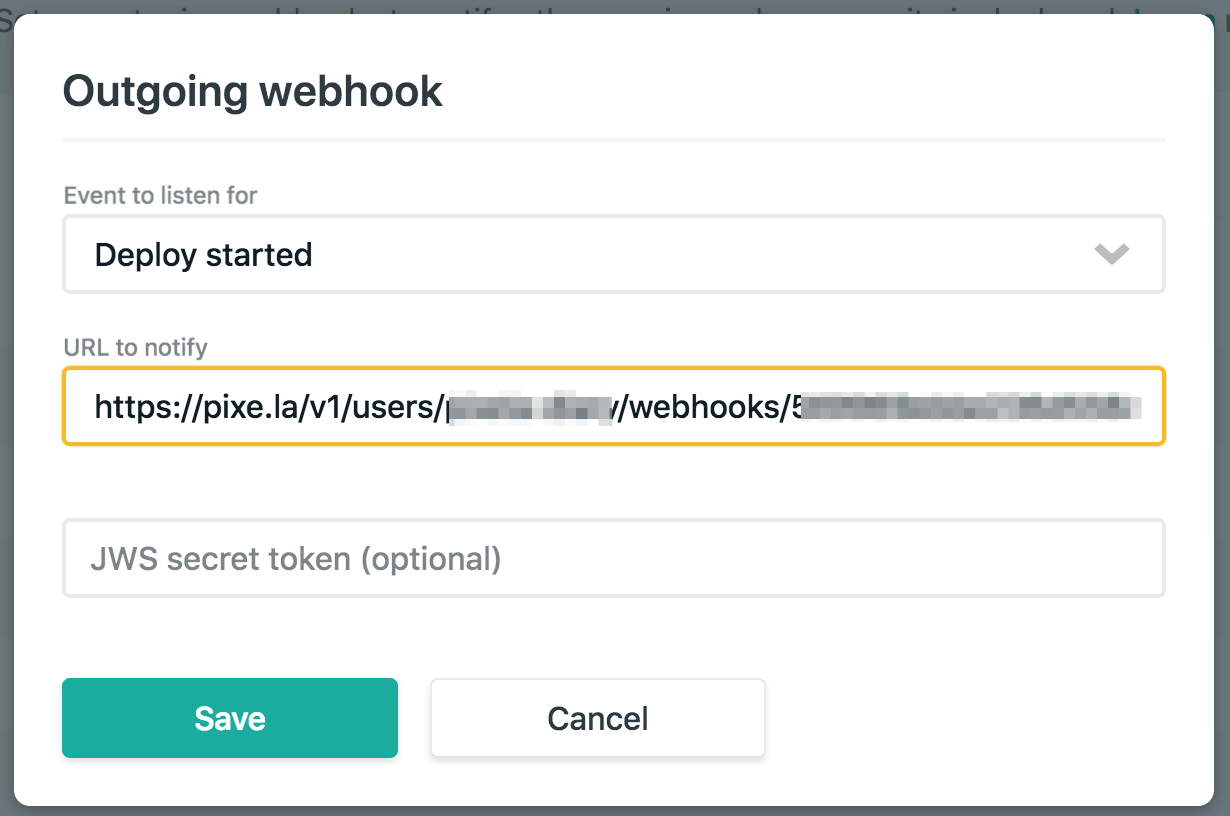Click the dropdown chevron arrow icon
Viewport: 1230px width, 816px height.
(x=1111, y=254)
